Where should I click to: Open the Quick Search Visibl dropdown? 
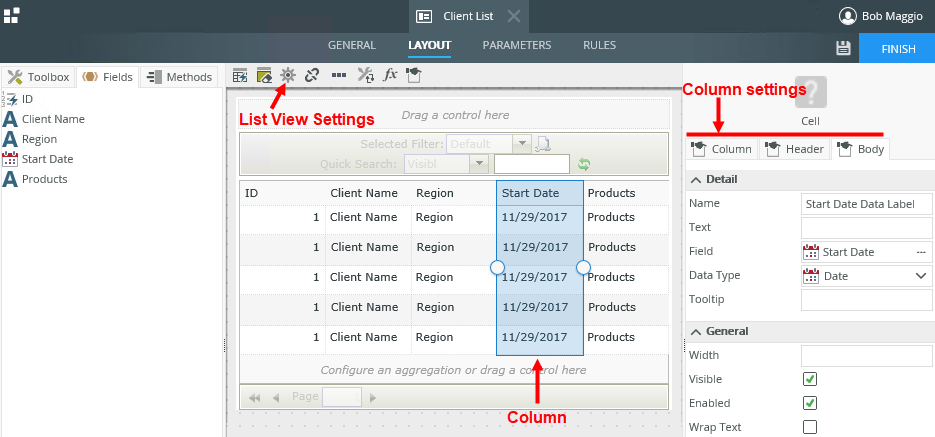tap(479, 164)
